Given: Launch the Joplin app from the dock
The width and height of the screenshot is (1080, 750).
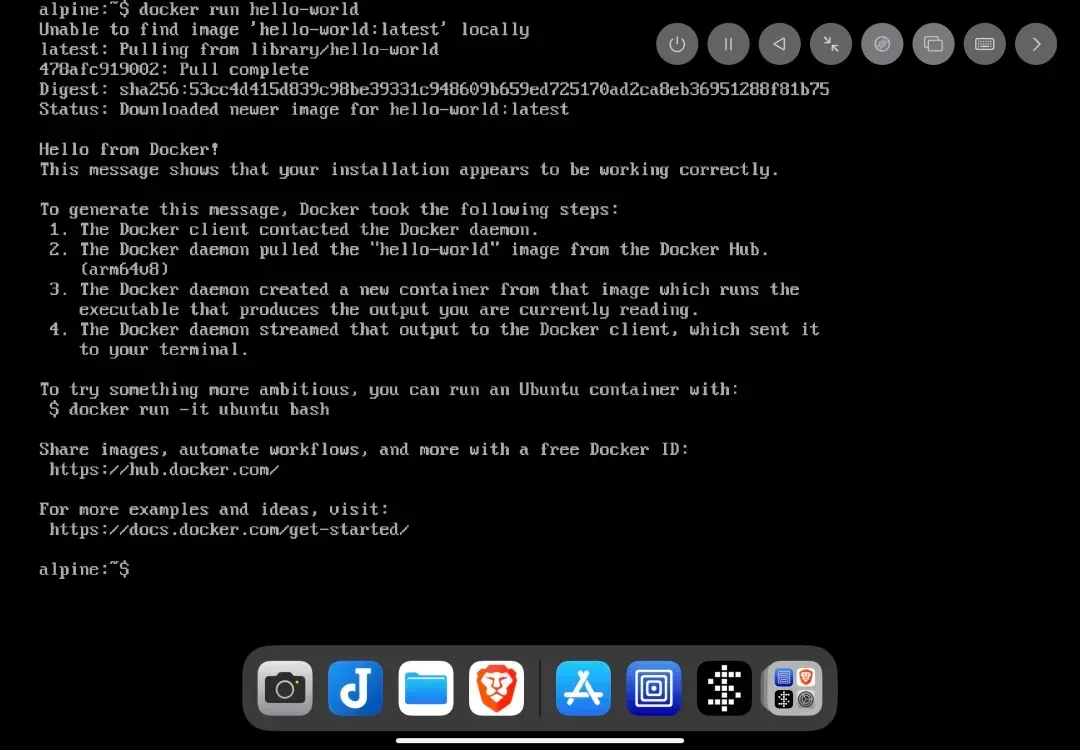Looking at the screenshot, I should [355, 688].
